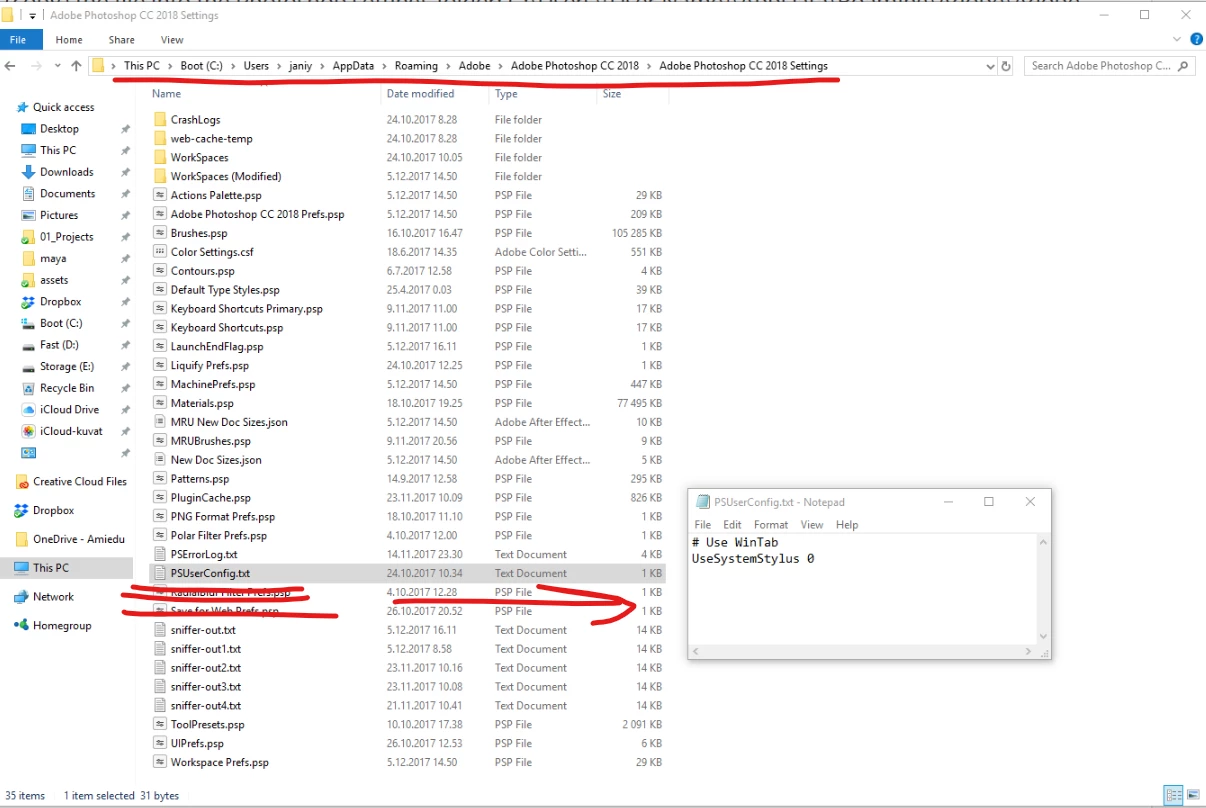Viewport: 1206px width, 808px height.
Task: Open the Home ribbon tab
Action: tap(69, 40)
